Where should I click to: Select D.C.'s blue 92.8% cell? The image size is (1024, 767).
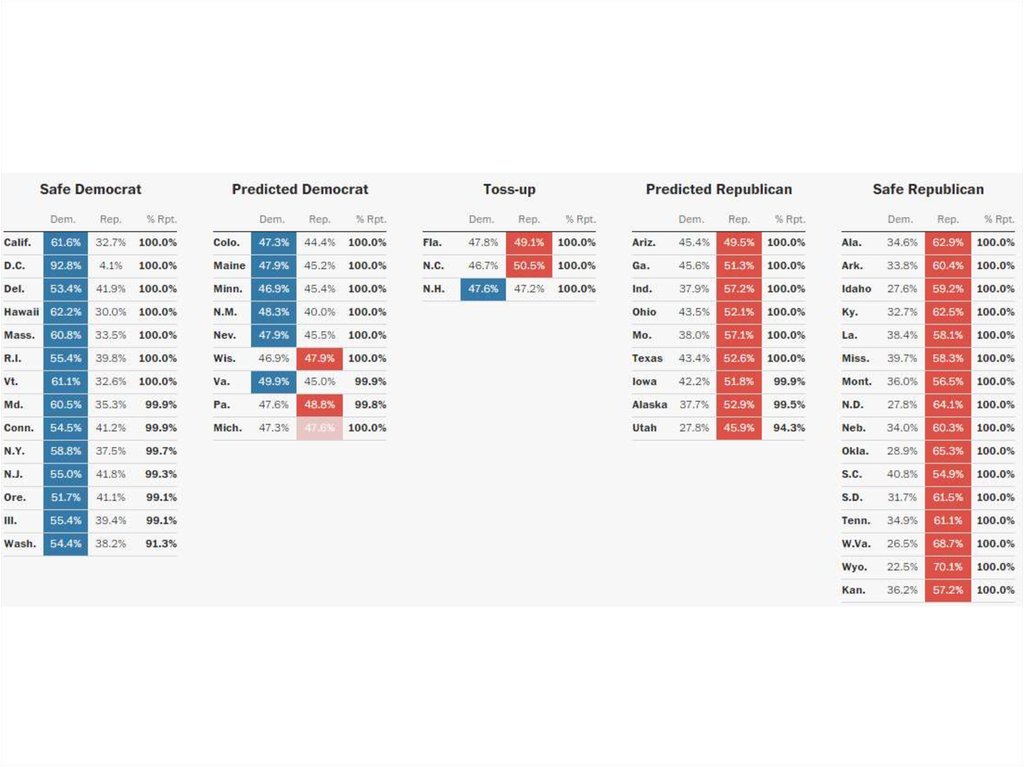(x=66, y=265)
